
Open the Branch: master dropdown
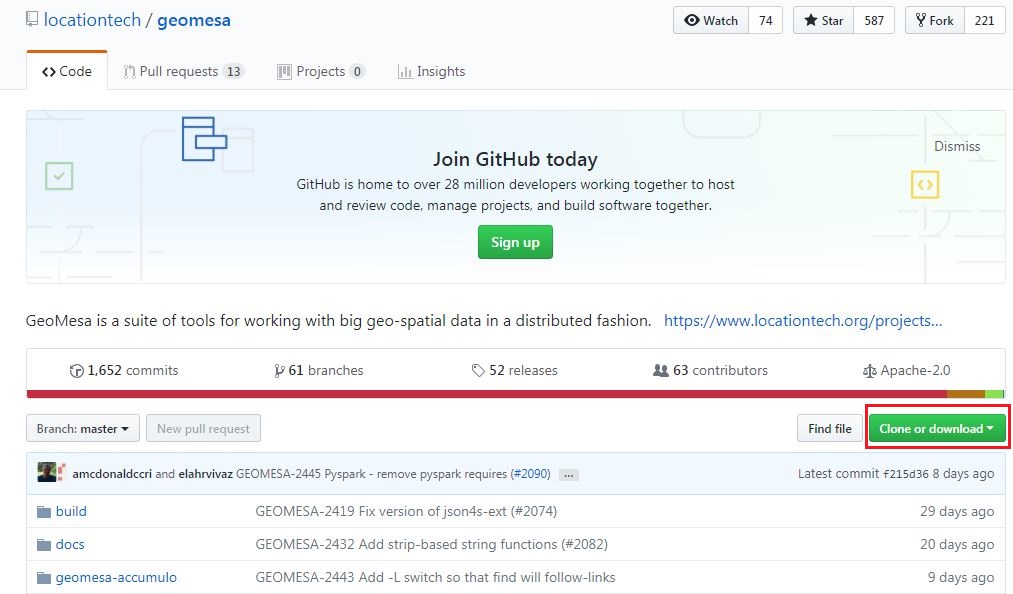83,429
